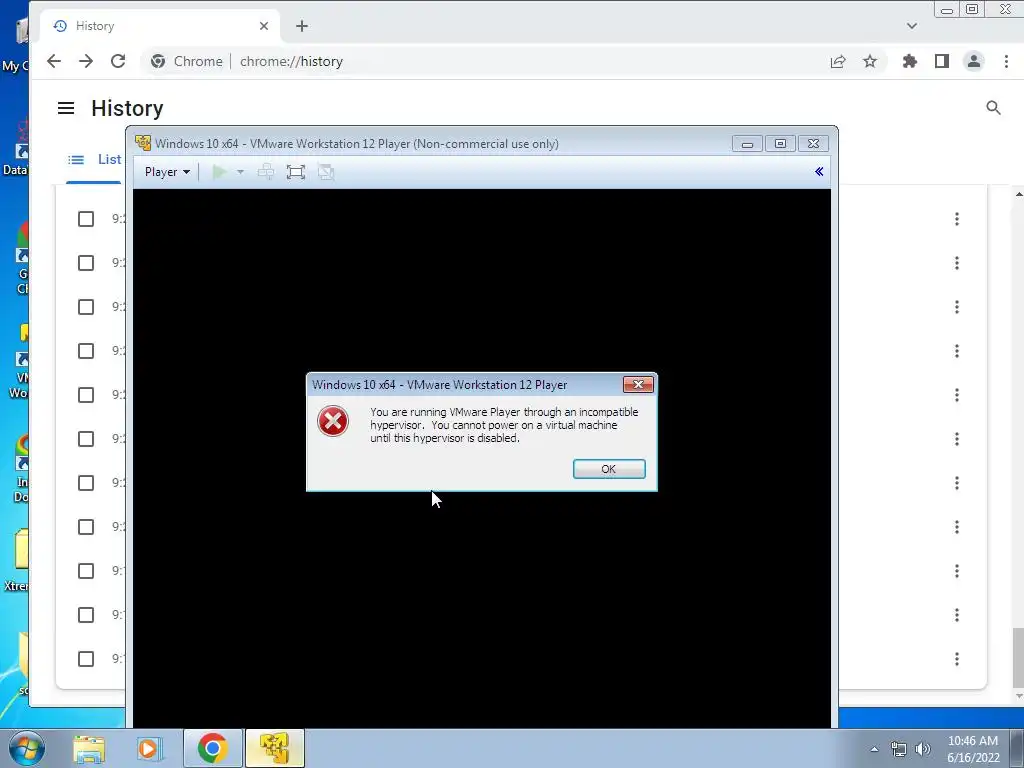
Task: Open Chrome history hamburger menu
Action: pos(66,108)
